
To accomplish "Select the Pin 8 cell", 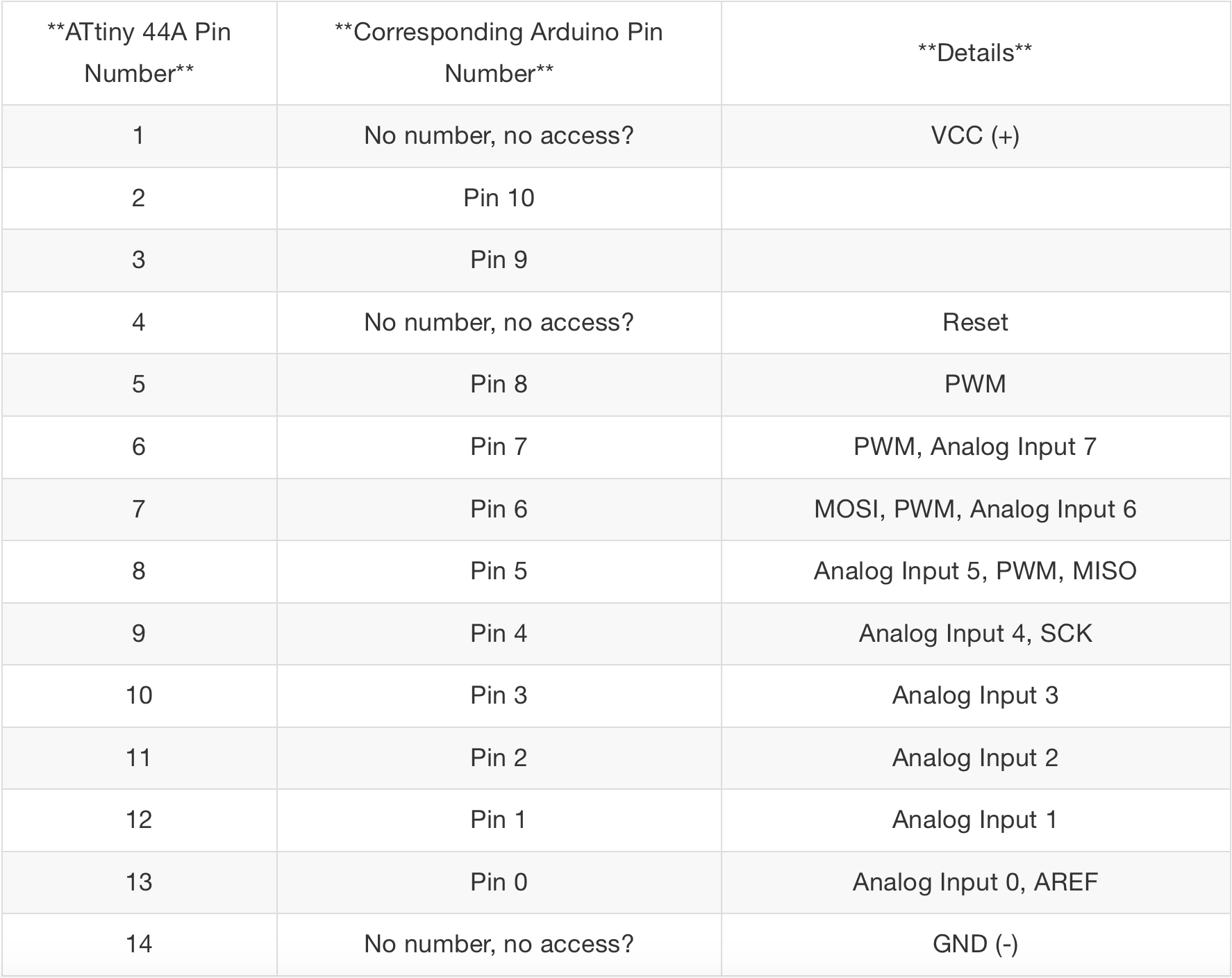I will tap(499, 384).
